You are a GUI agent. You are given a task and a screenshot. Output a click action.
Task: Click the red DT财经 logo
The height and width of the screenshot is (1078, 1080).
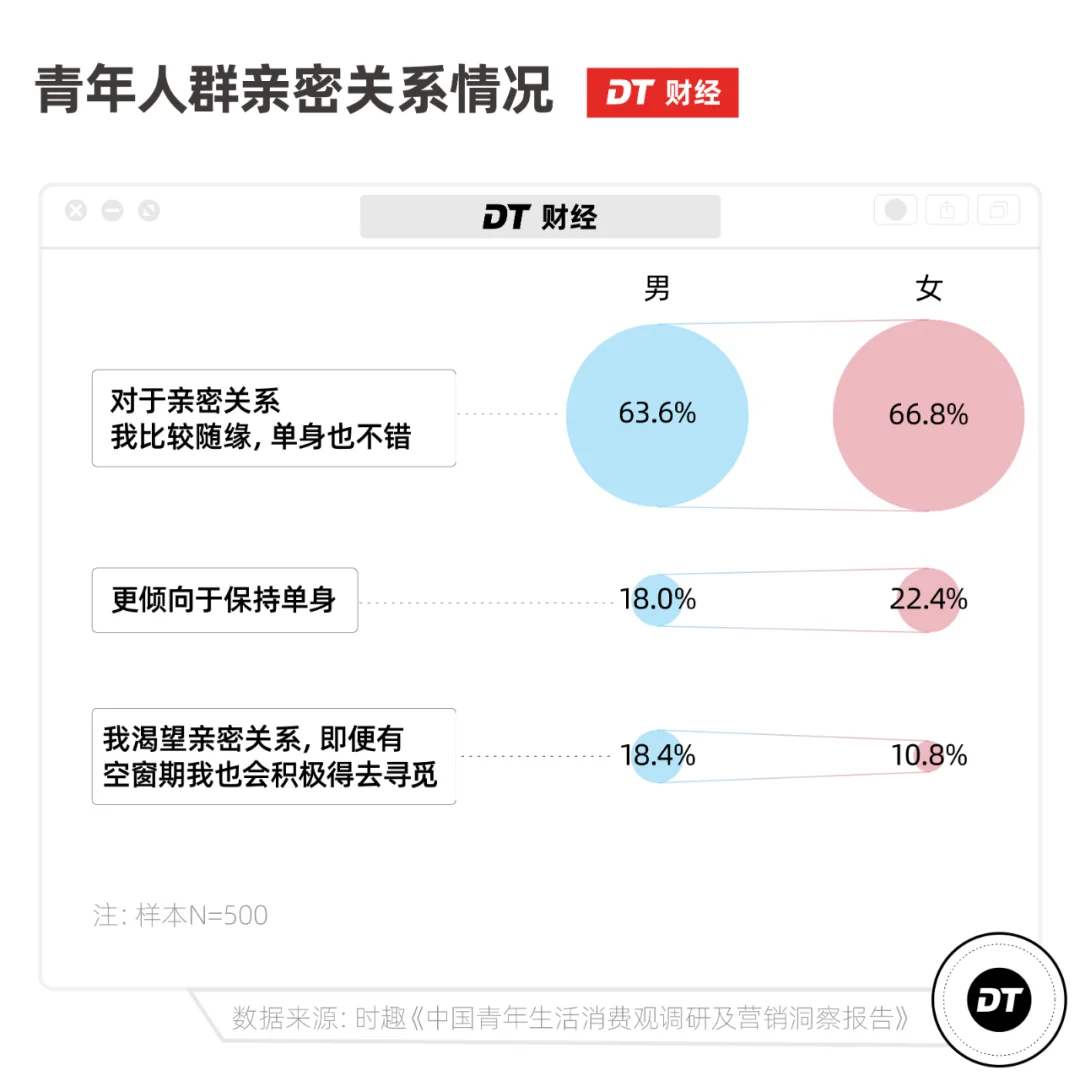662,93
